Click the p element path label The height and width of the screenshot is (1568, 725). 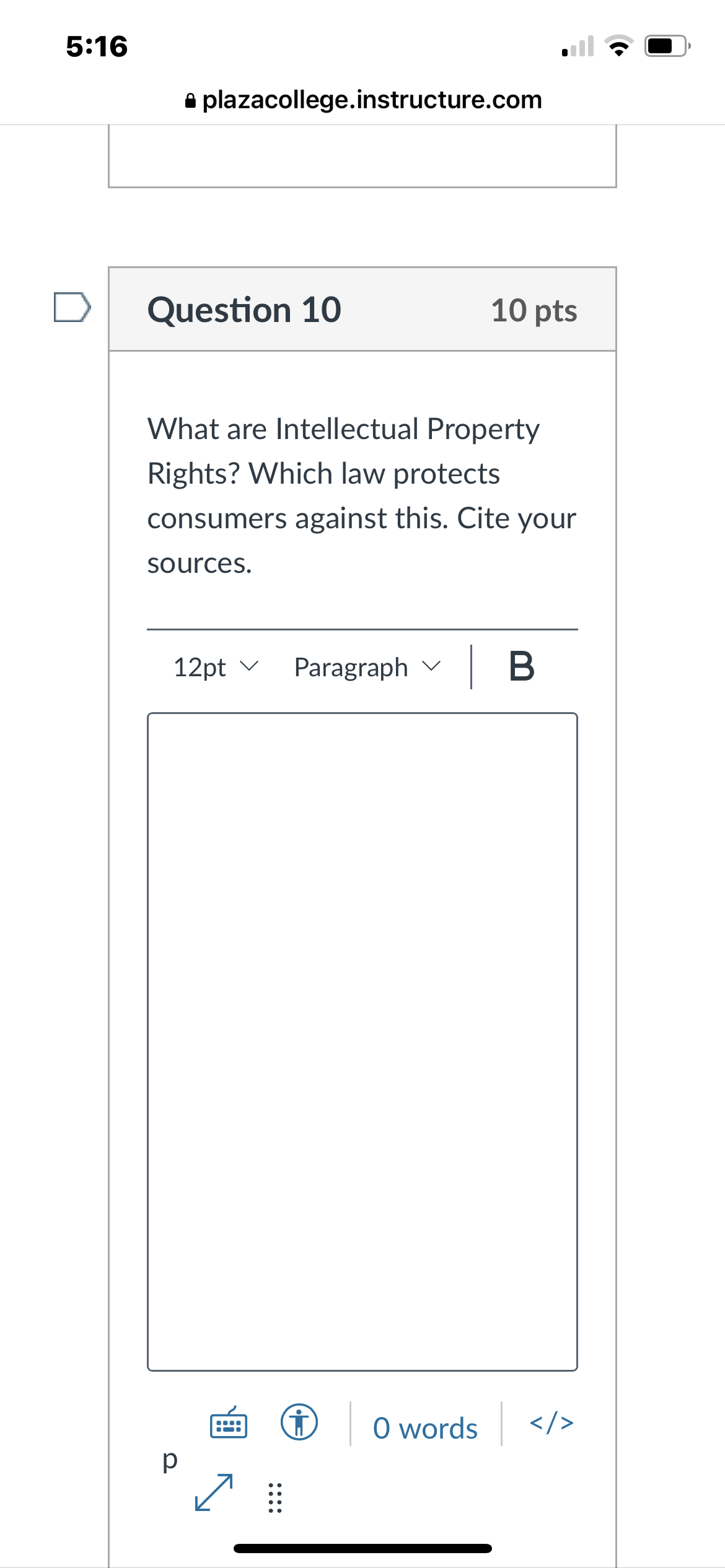point(169,1459)
